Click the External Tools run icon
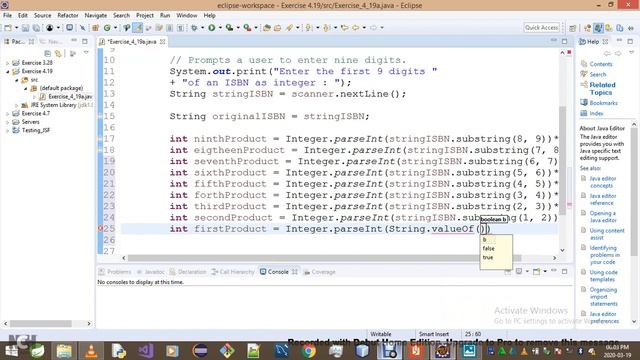Image resolution: width=640 pixels, height=360 pixels. [247, 28]
